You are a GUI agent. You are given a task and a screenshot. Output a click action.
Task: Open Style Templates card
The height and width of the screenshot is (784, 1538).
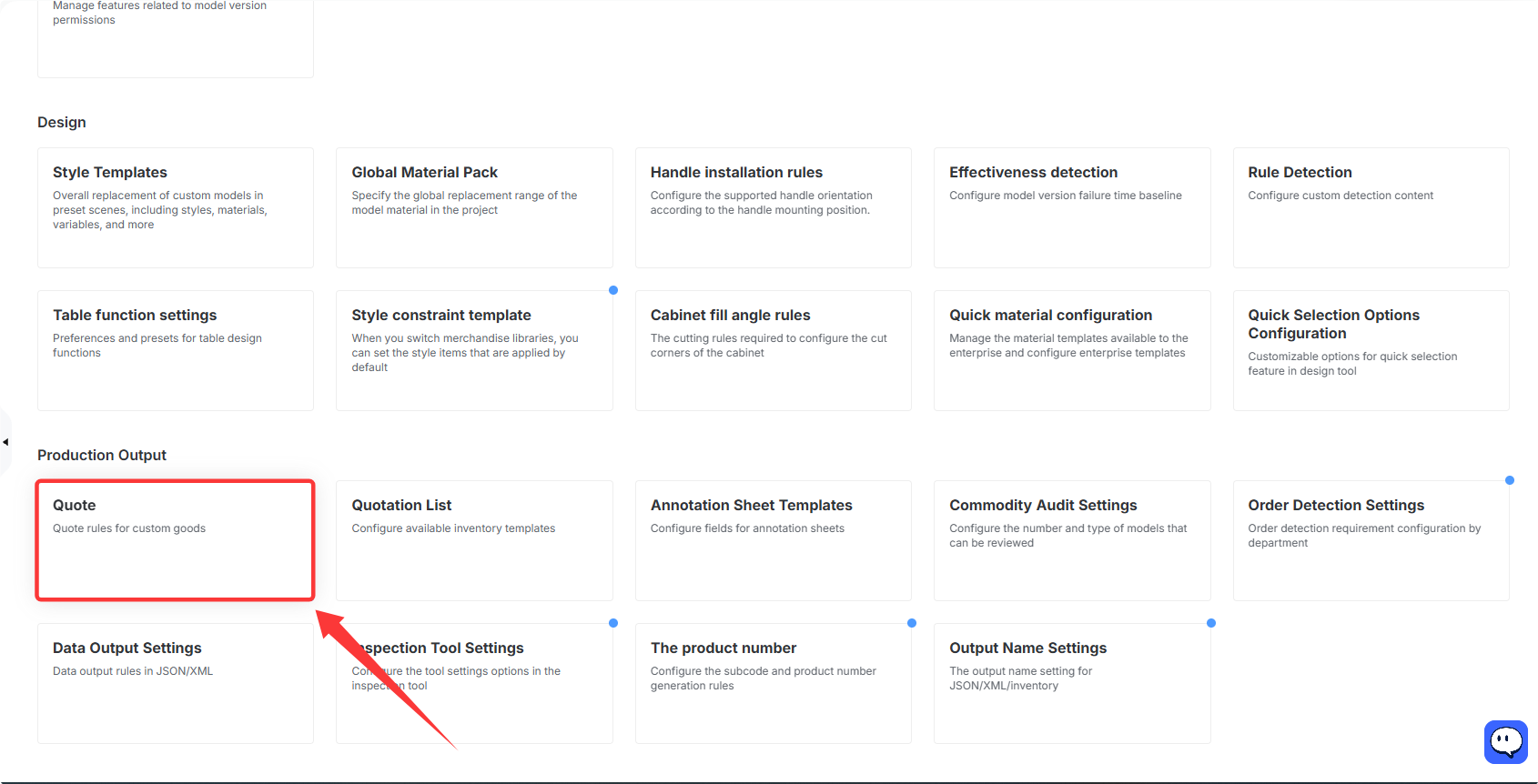pos(176,207)
